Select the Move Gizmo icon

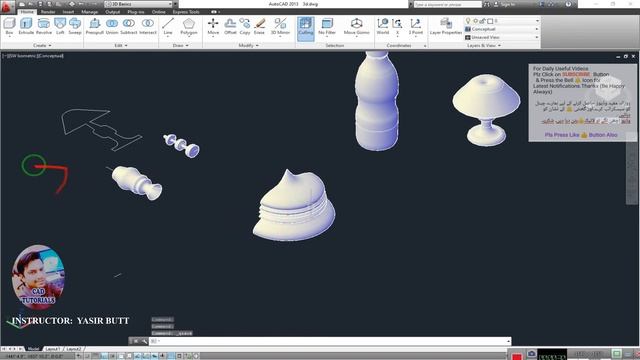point(356,24)
